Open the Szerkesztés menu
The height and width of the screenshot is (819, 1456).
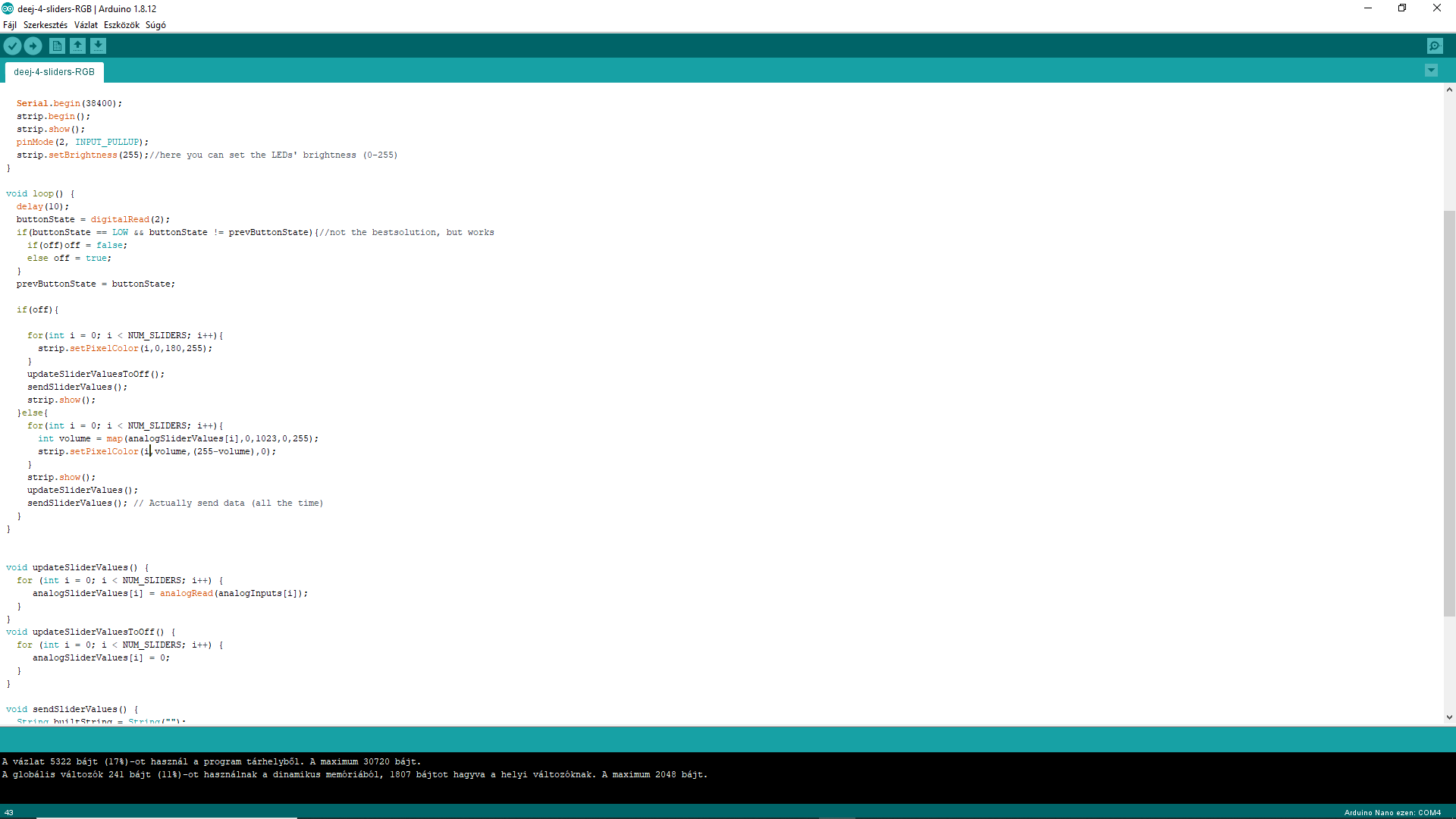pyautogui.click(x=45, y=25)
